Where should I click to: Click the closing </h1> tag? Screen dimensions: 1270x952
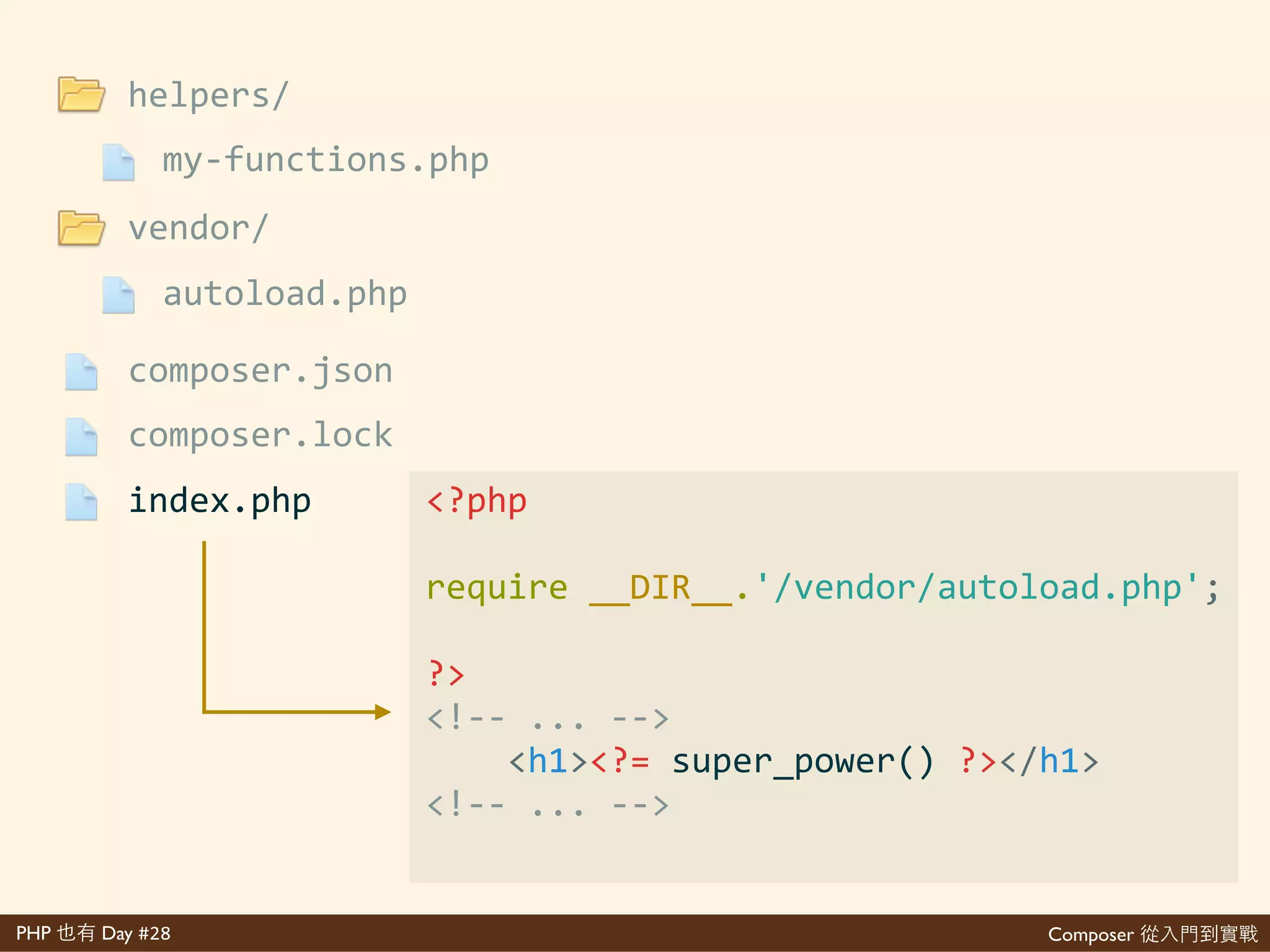click(x=1049, y=761)
